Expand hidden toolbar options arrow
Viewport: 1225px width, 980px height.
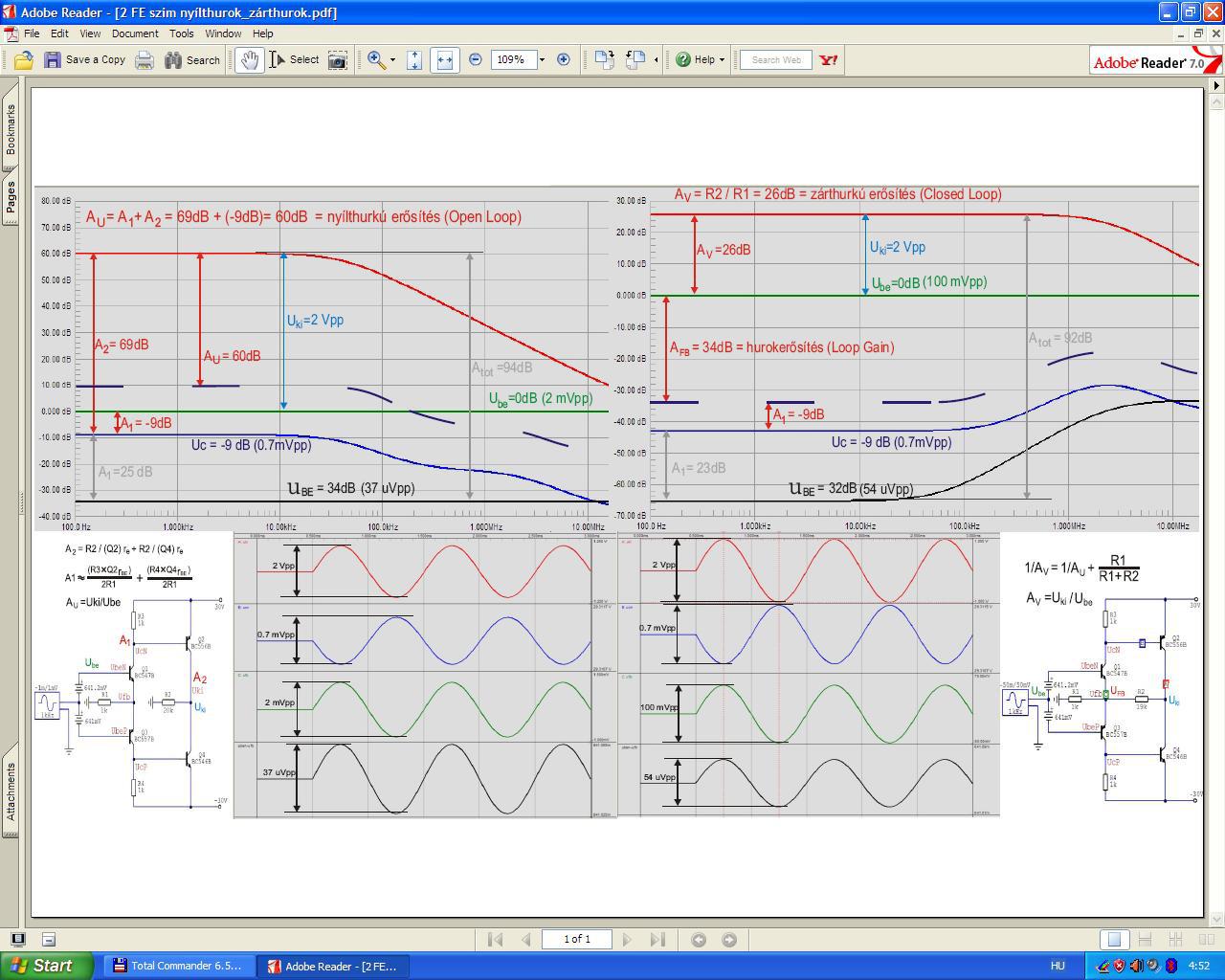(x=656, y=59)
